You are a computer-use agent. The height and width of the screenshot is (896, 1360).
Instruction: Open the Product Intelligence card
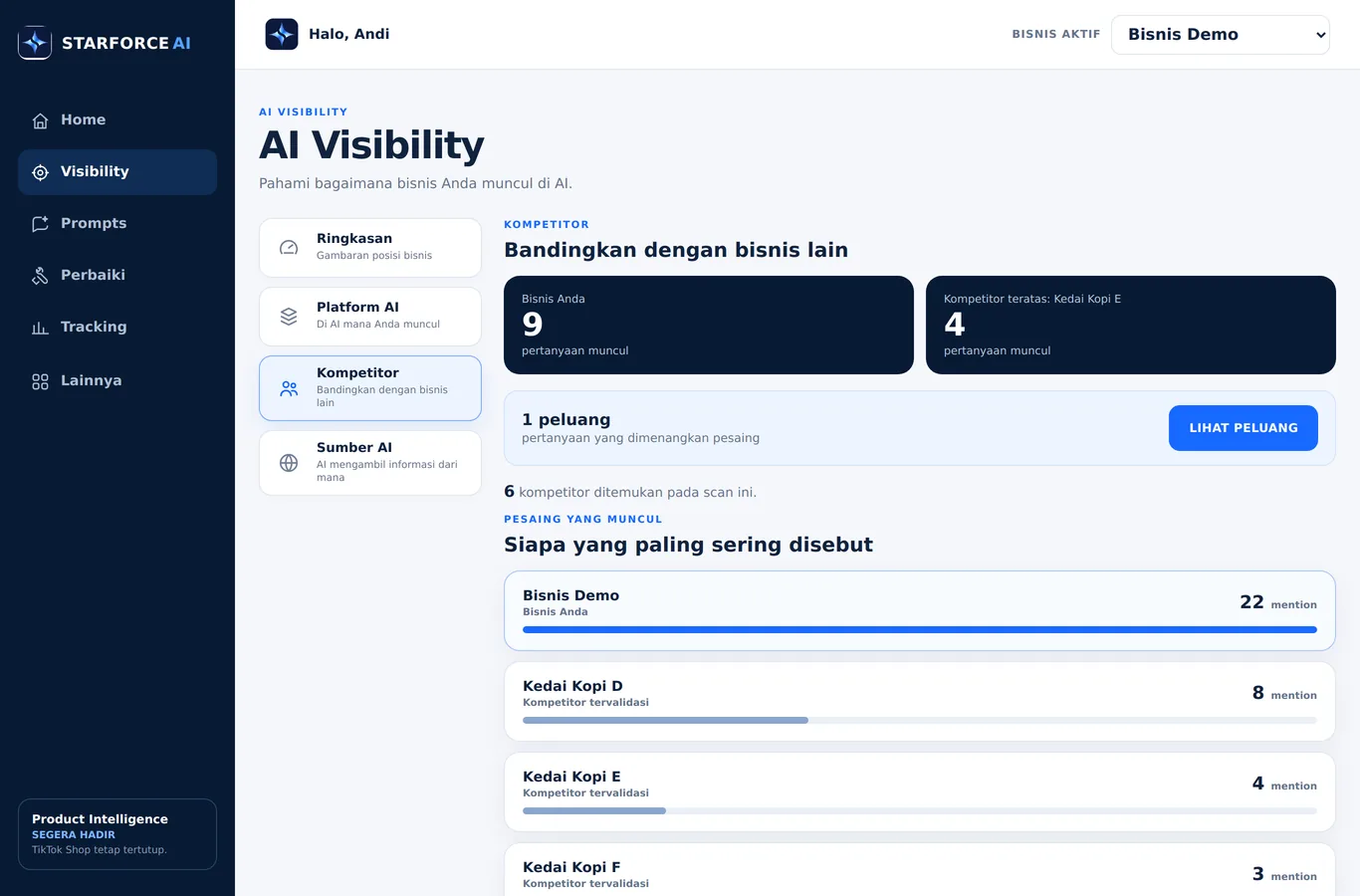117,834
